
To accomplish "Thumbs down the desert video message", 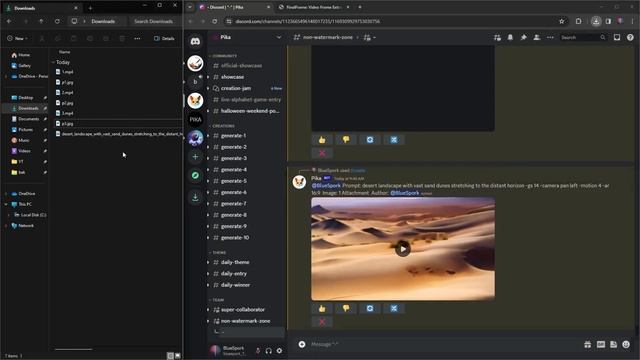I will coord(346,309).
